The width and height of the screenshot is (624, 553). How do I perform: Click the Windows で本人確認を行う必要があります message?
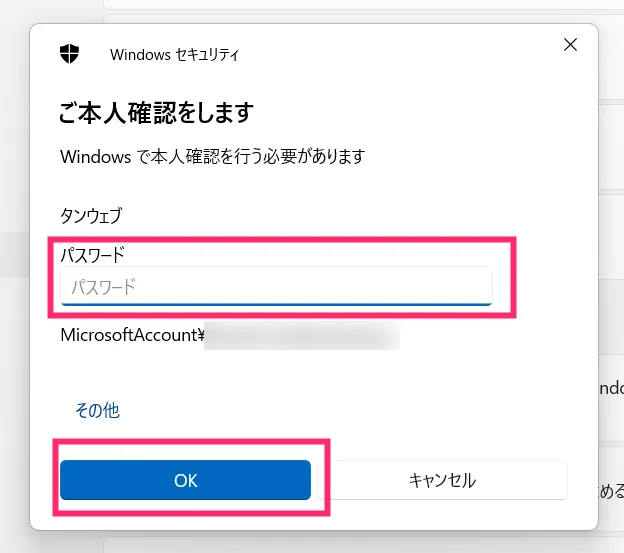click(213, 156)
